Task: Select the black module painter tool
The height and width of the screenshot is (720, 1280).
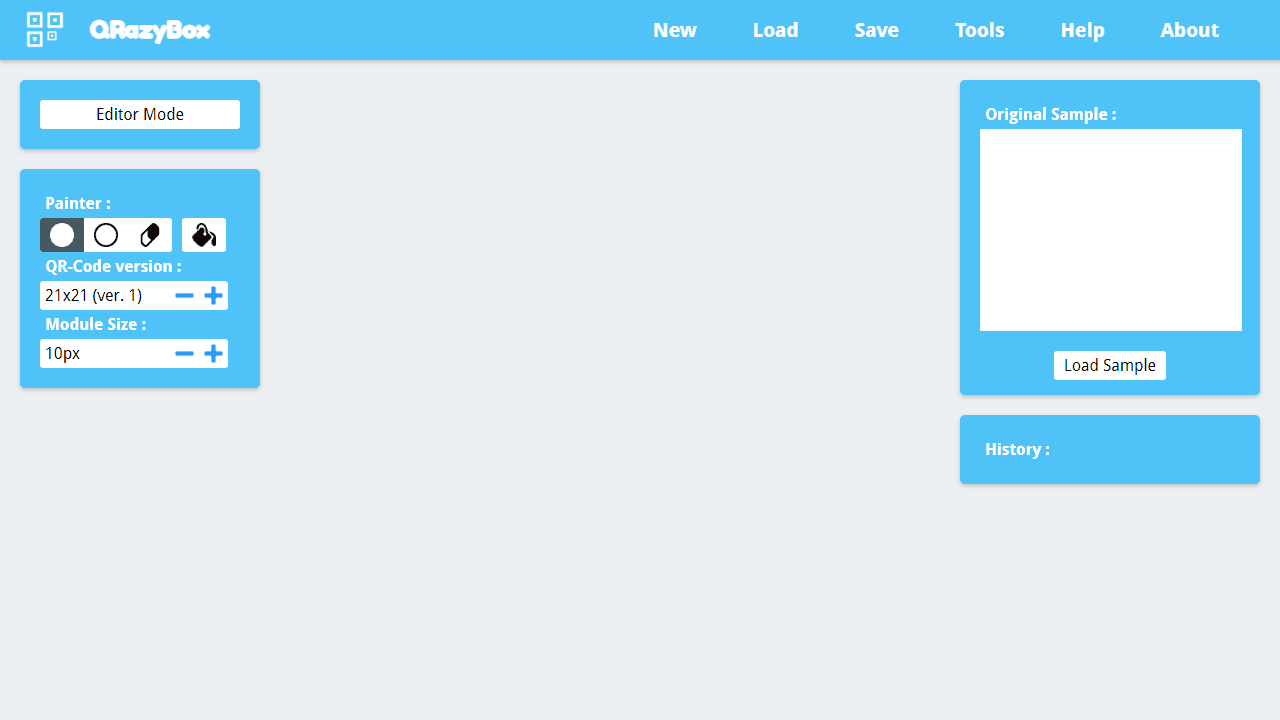Action: 62,235
